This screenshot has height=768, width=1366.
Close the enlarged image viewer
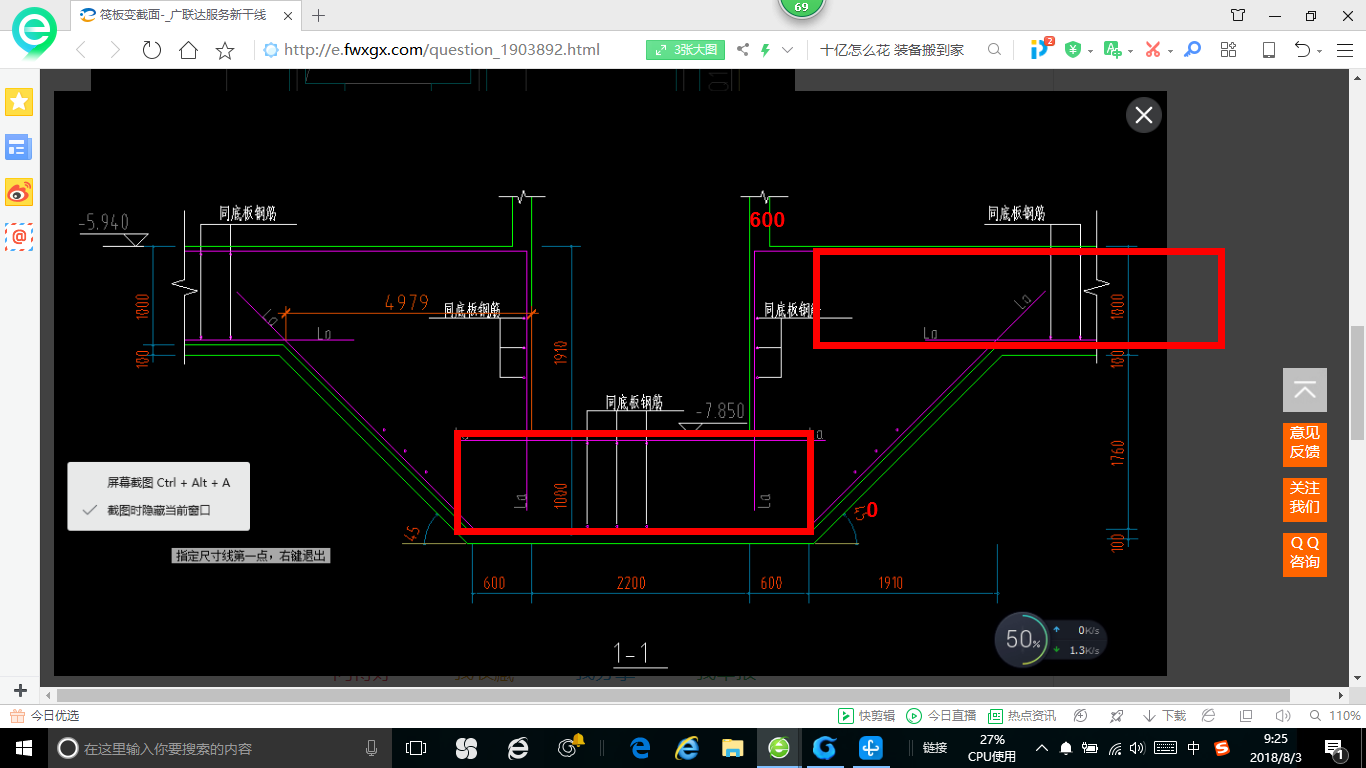coord(1144,115)
